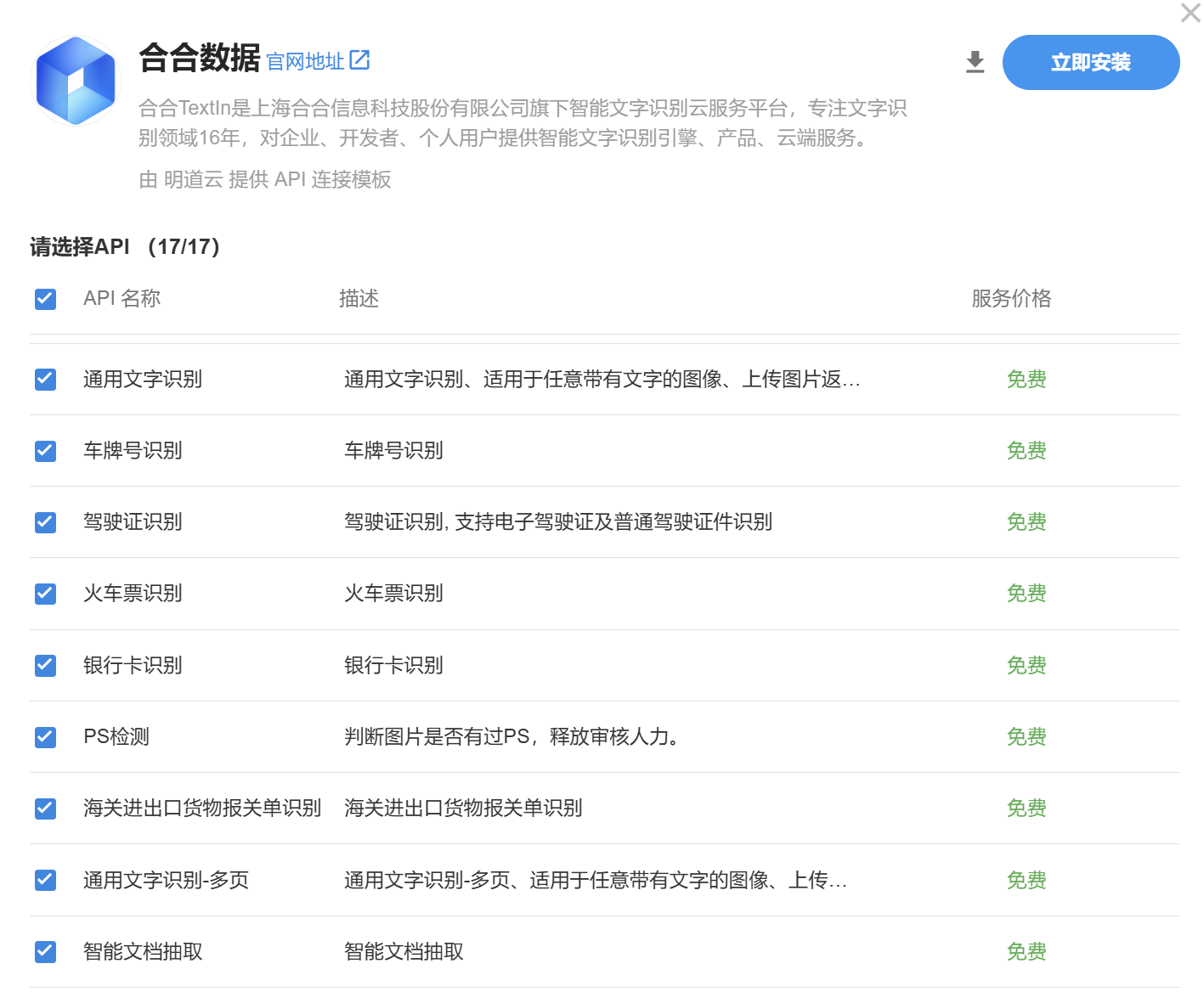Click description 判断图片是否有过PS，释放审核人力。
Screen dimensions: 1204x1003
point(512,736)
